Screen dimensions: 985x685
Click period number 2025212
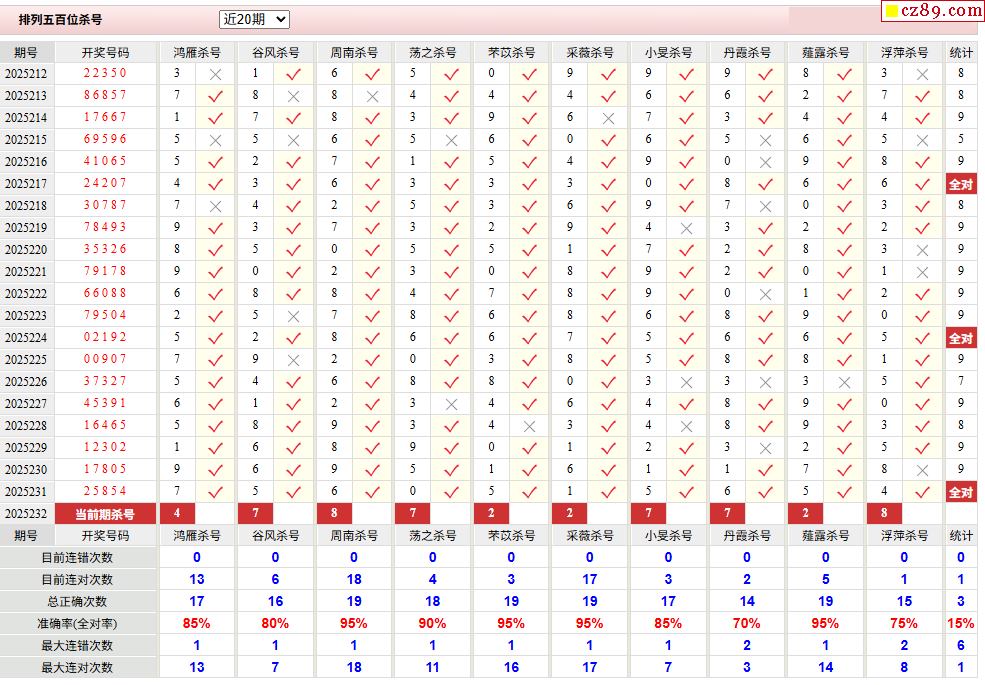pyautogui.click(x=26, y=74)
